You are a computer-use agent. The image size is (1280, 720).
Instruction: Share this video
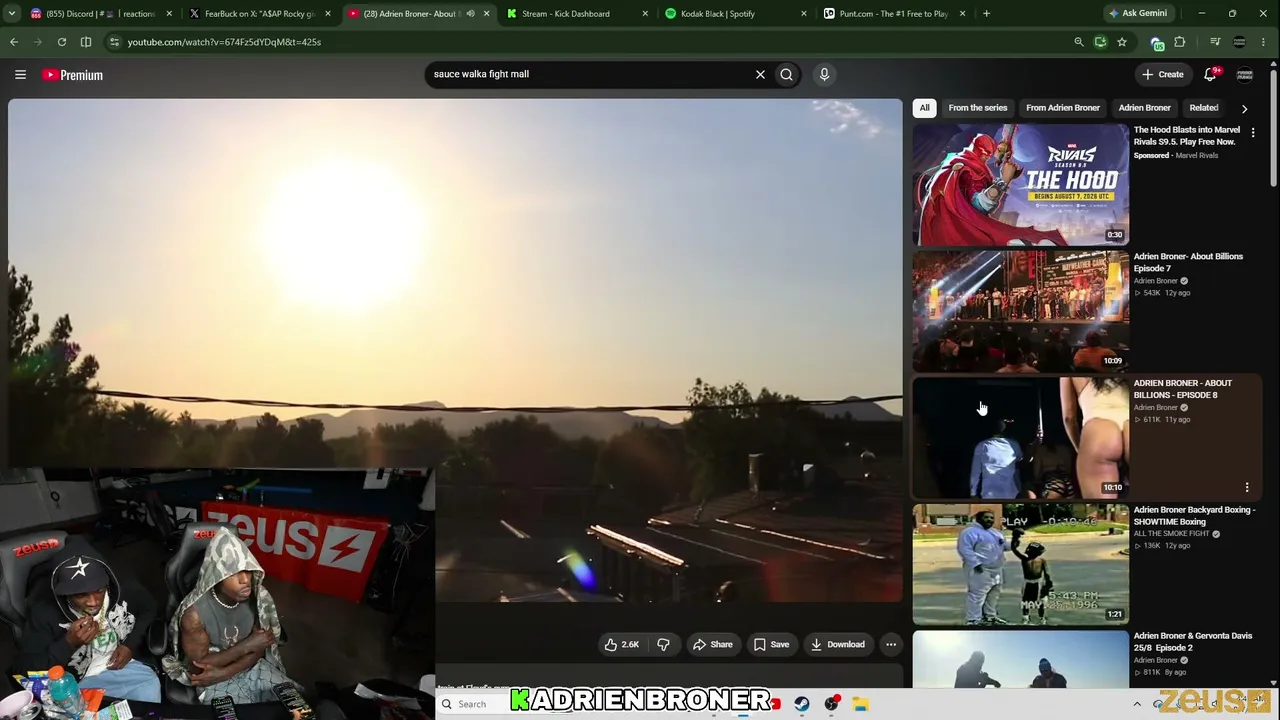[x=713, y=644]
